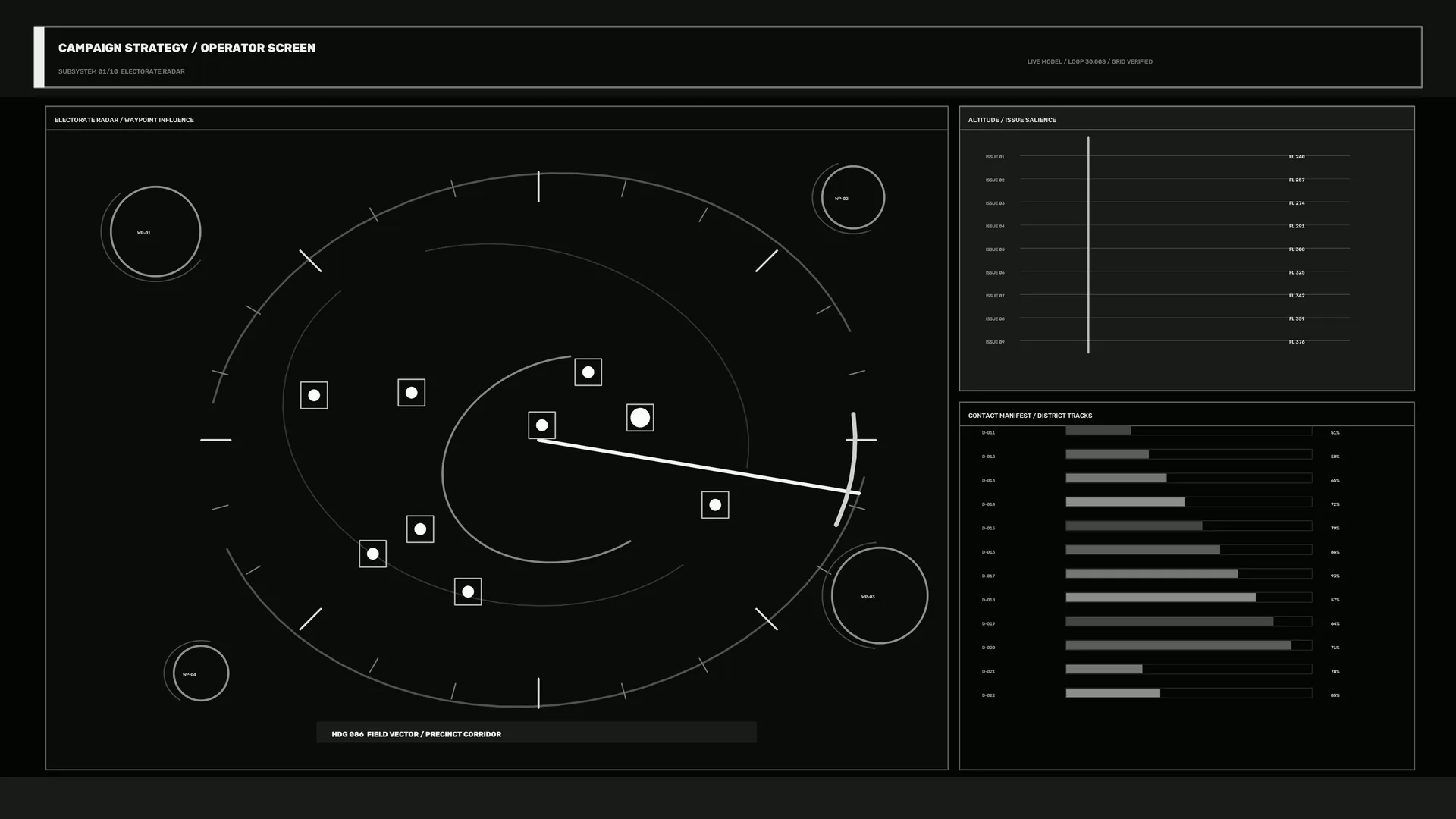The image size is (1456, 819).
Task: Select the D-021 district label
Action: click(988, 672)
